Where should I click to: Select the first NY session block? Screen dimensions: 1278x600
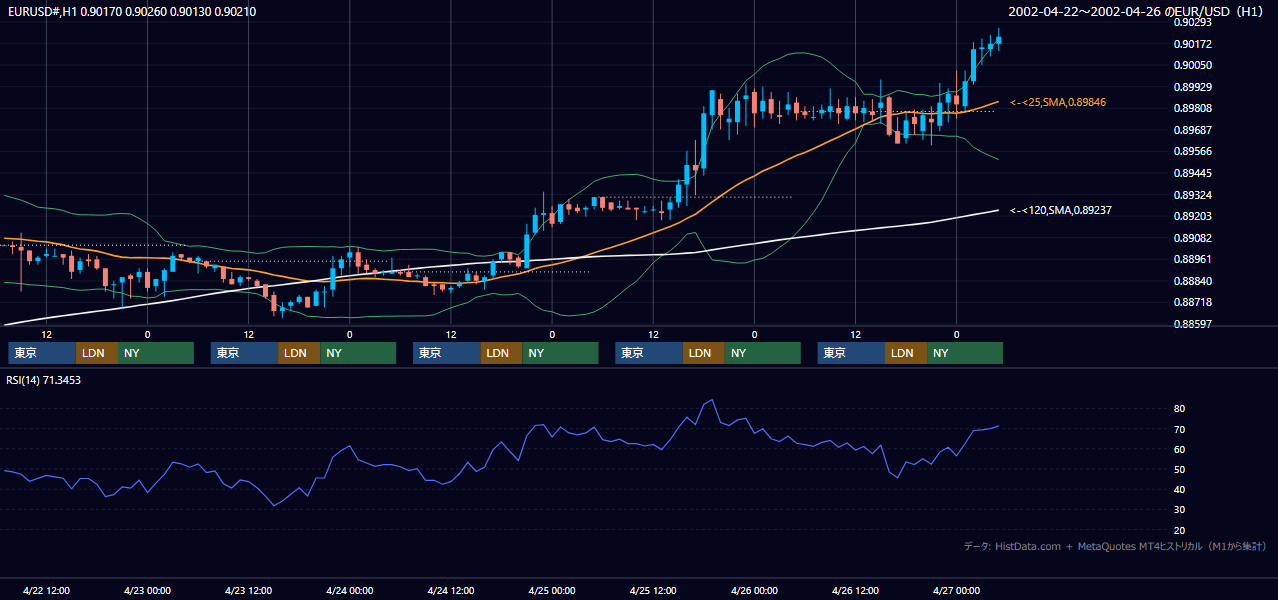(156, 353)
